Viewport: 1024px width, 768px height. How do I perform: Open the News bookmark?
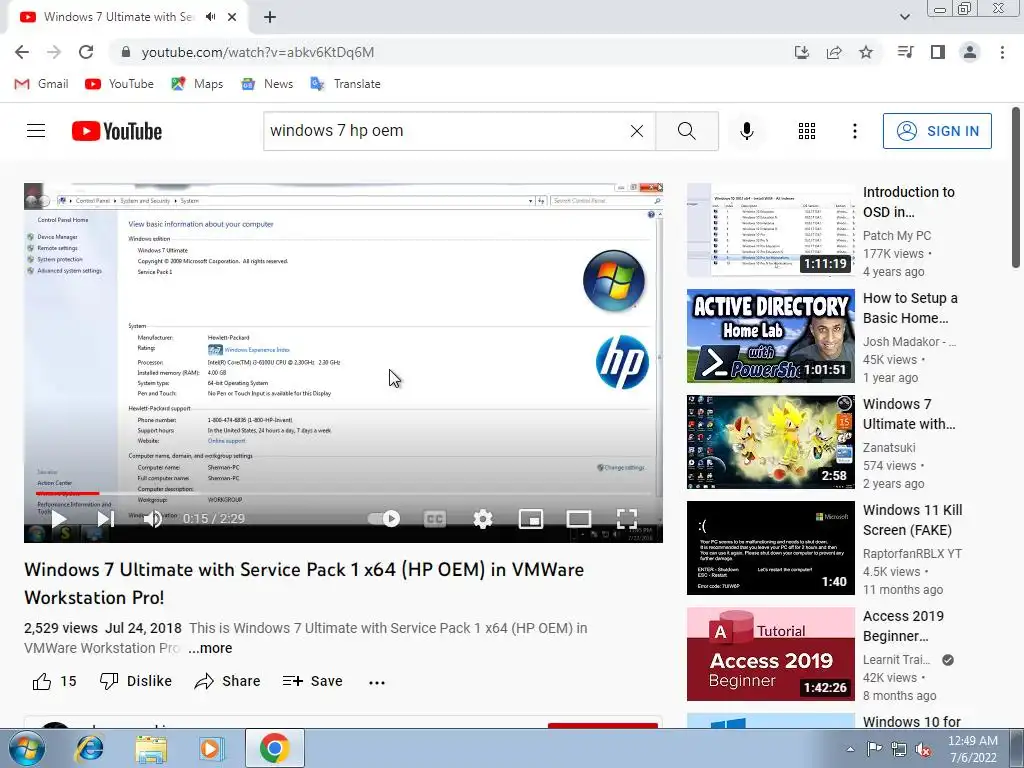(x=267, y=84)
